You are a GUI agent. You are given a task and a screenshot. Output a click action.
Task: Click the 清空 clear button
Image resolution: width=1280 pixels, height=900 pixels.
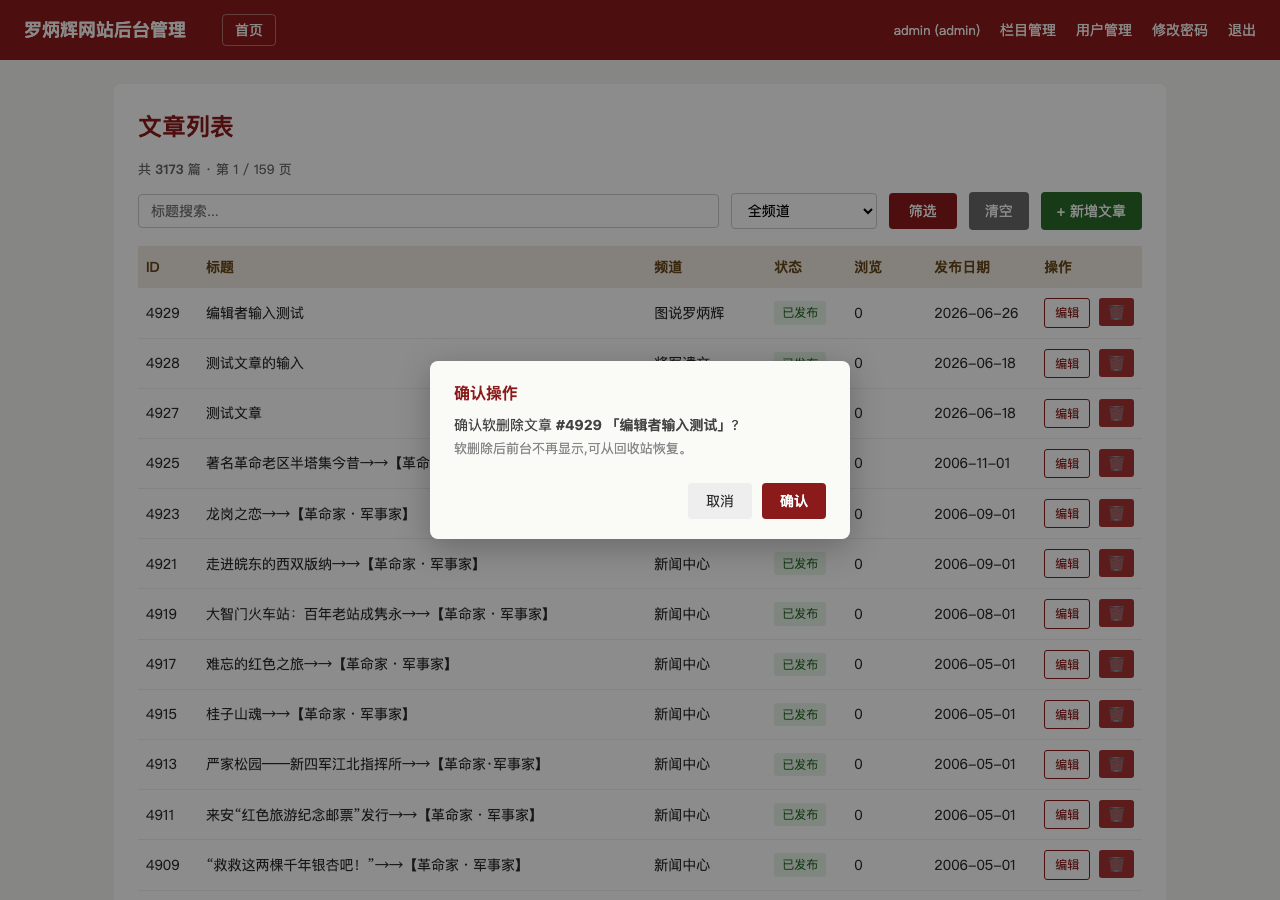click(999, 211)
